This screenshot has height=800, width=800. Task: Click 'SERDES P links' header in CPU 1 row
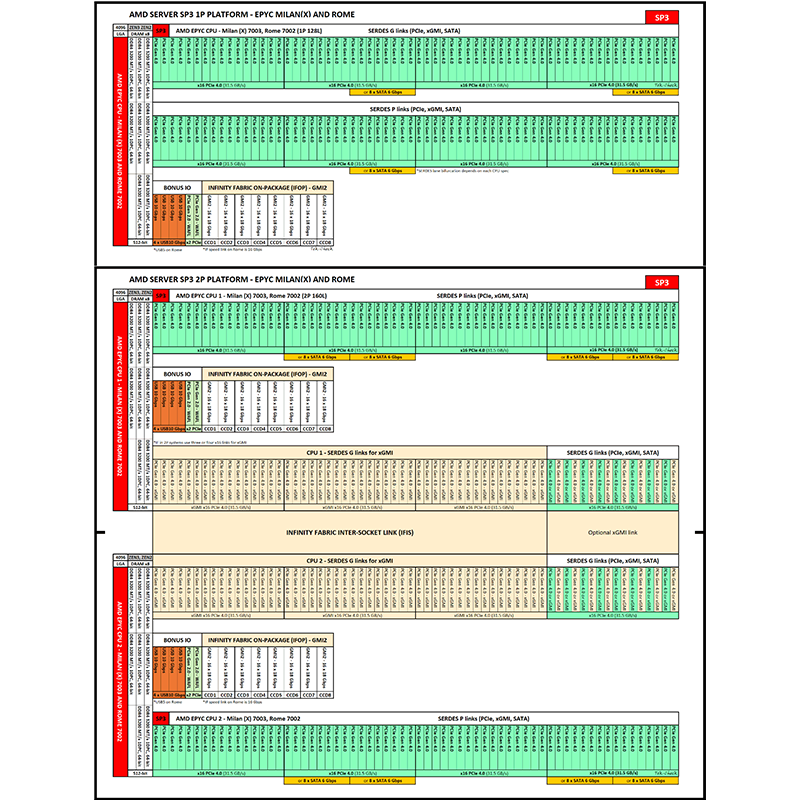point(482,295)
